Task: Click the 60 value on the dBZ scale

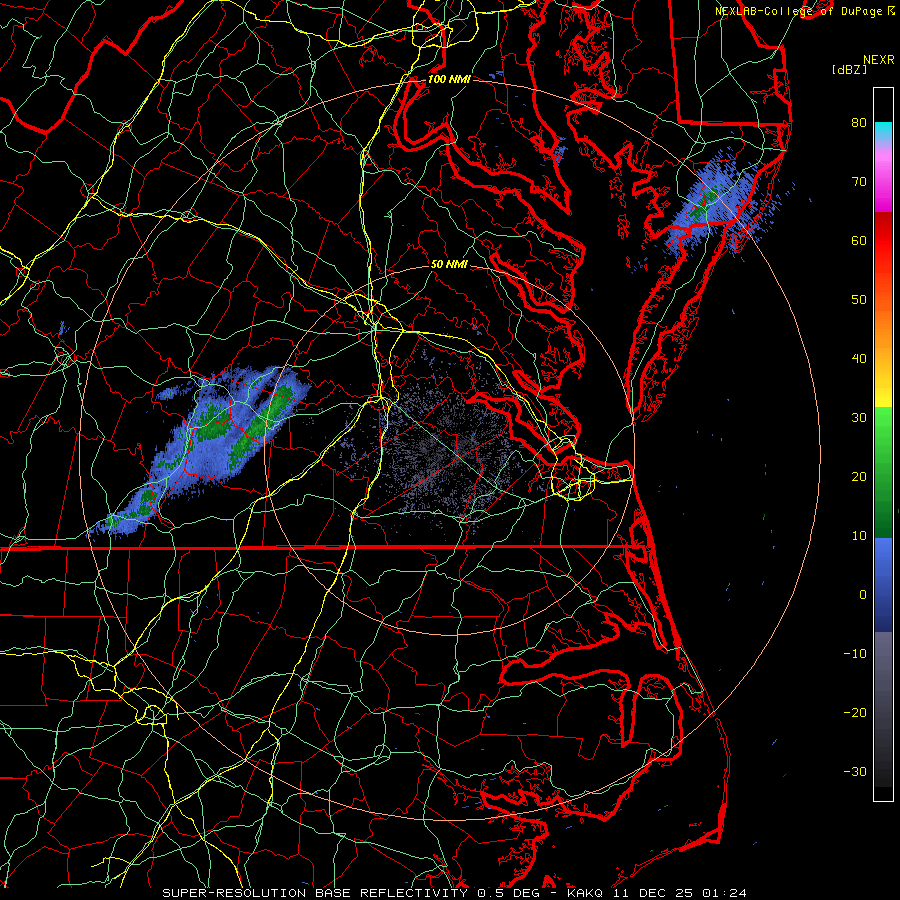Action: pyautogui.click(x=859, y=240)
